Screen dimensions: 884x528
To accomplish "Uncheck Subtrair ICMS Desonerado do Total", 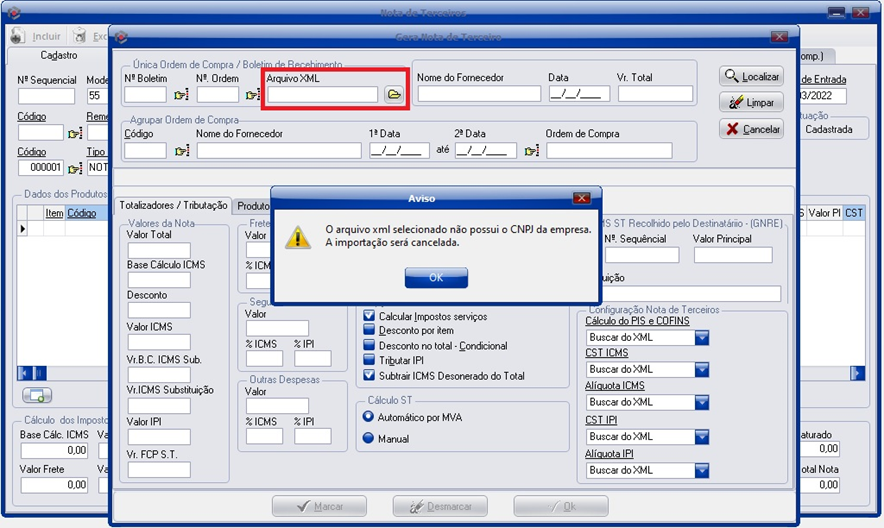I will coord(368,376).
